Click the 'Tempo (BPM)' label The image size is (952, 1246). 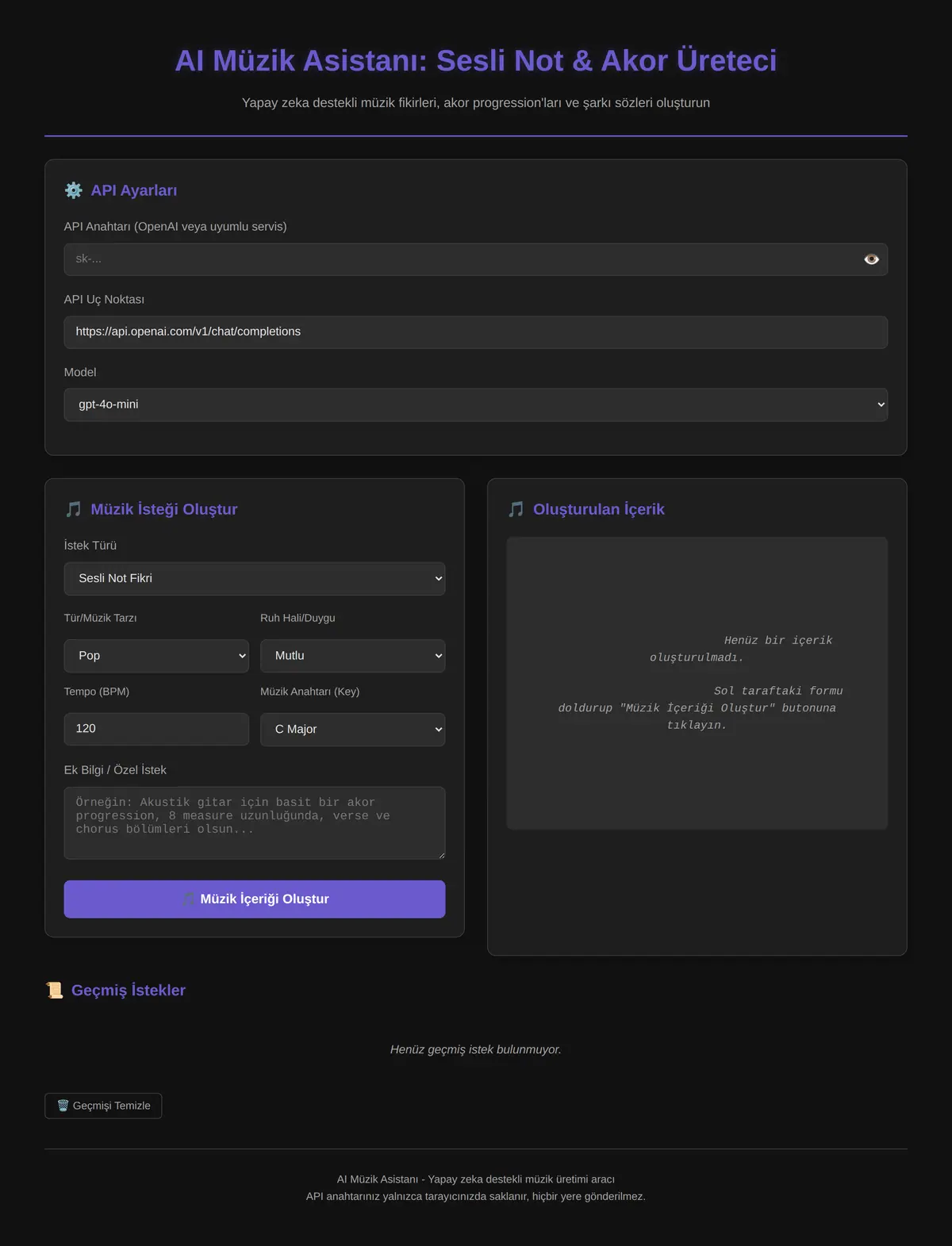click(97, 692)
